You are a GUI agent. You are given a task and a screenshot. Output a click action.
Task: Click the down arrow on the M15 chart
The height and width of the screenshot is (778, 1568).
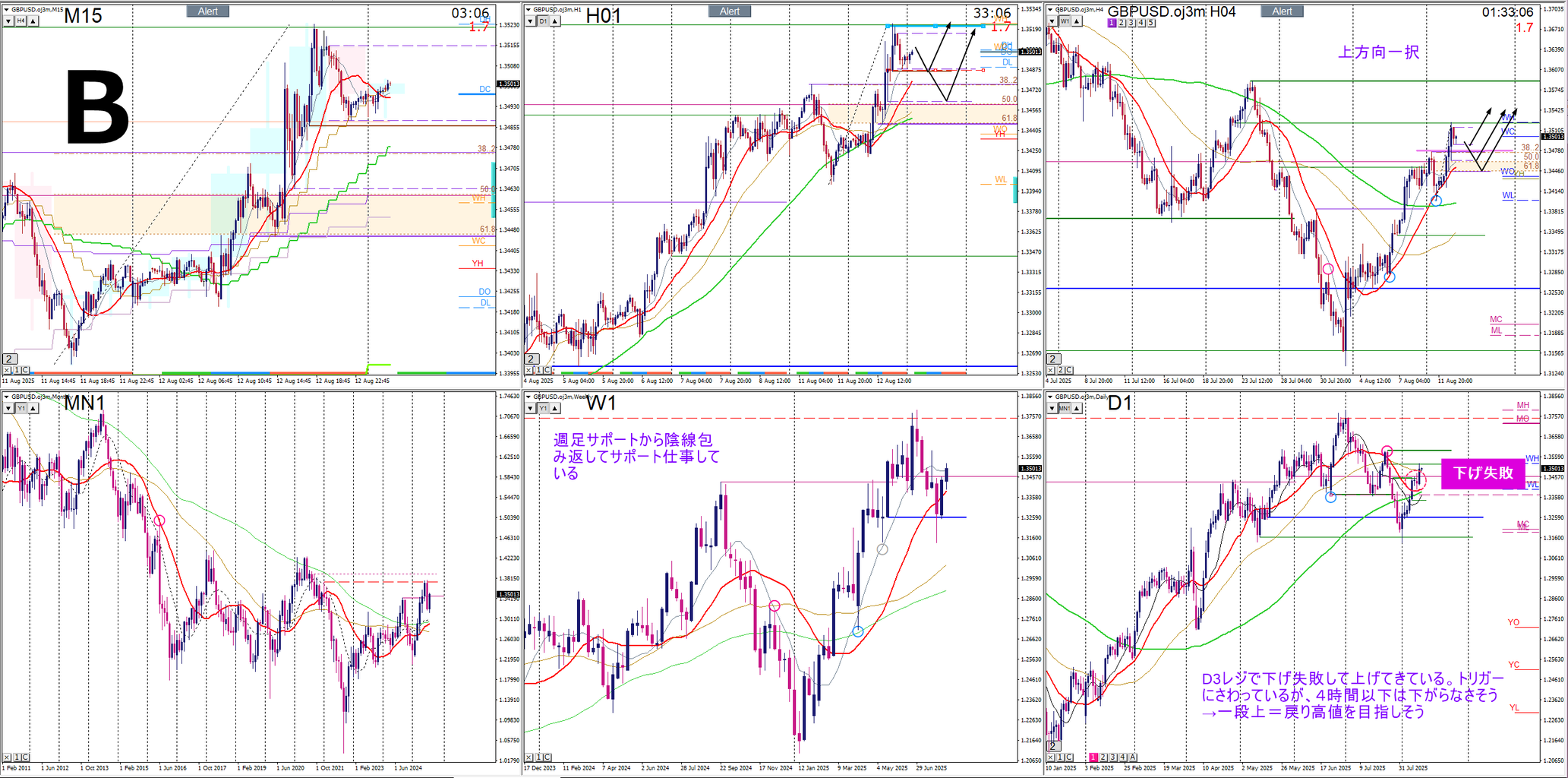coord(8,21)
